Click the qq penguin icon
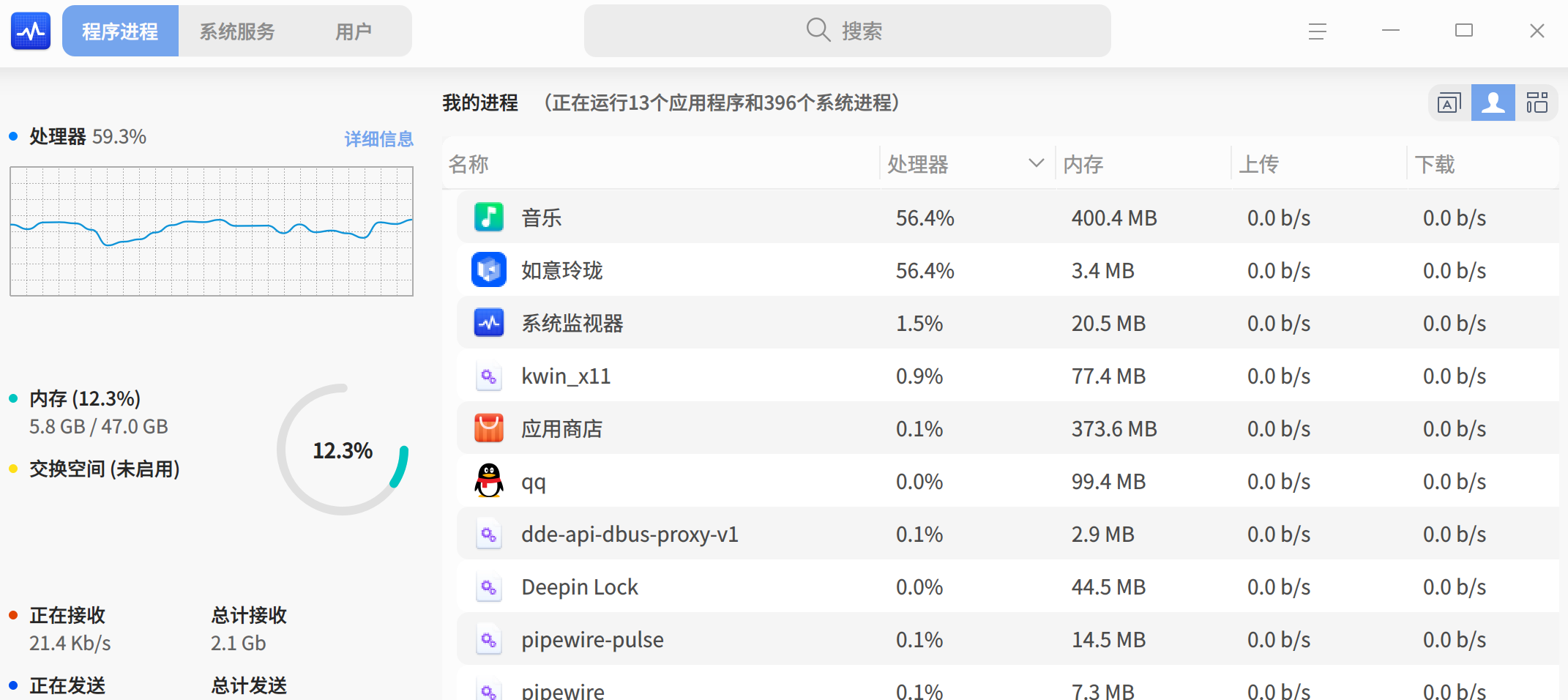The height and width of the screenshot is (700, 1568). pos(489,481)
